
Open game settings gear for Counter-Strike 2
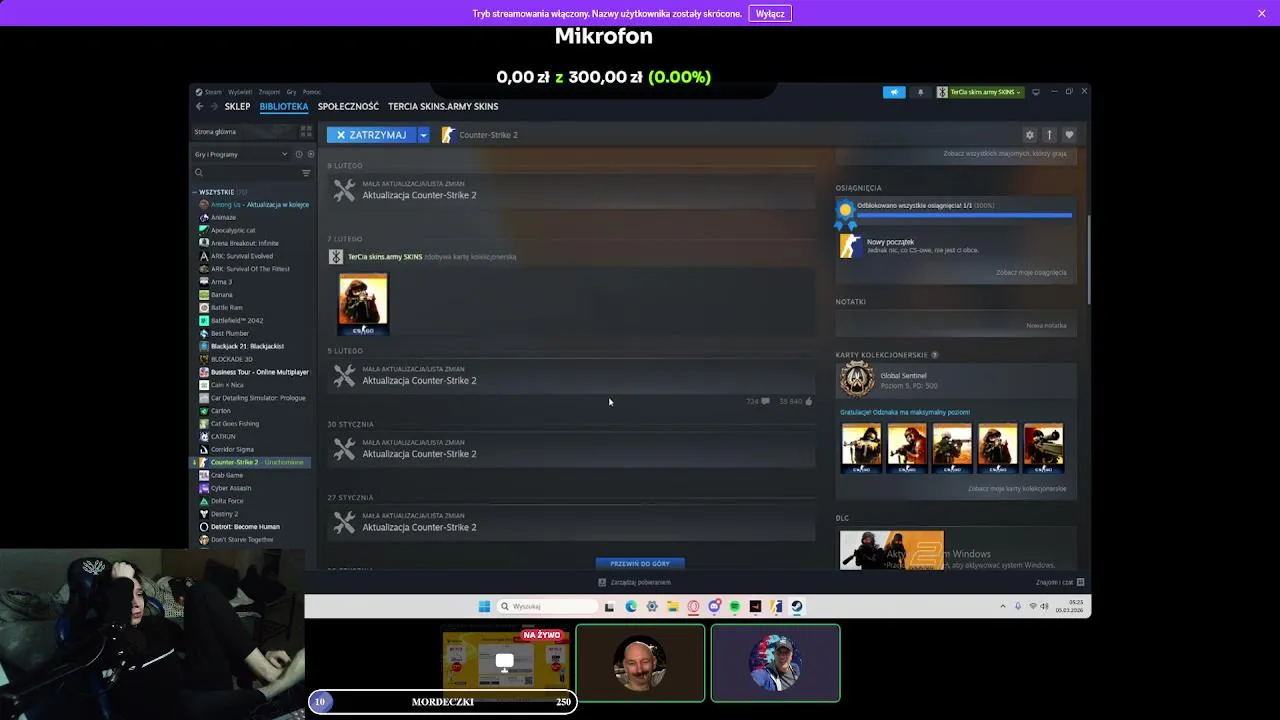point(1029,135)
